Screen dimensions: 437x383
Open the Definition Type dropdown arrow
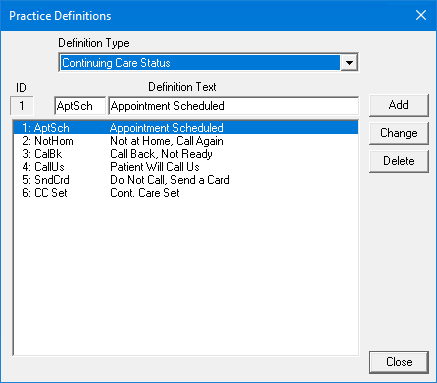(349, 62)
